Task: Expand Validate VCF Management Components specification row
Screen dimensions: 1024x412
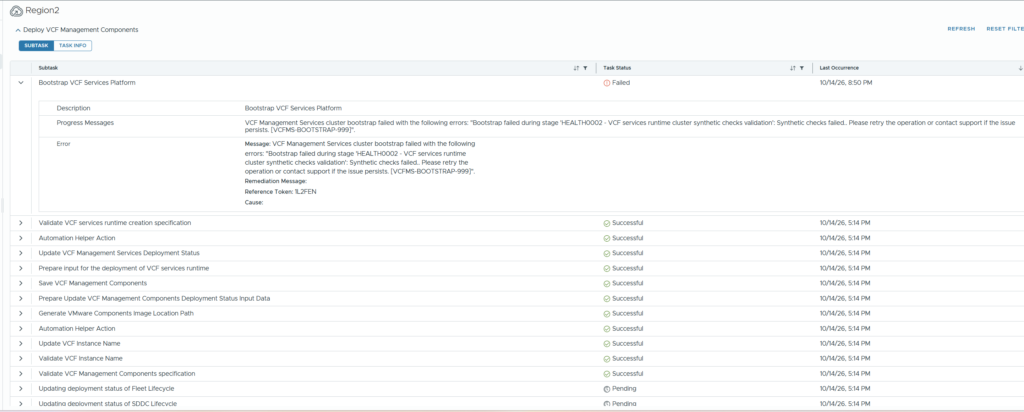Action: (x=21, y=373)
